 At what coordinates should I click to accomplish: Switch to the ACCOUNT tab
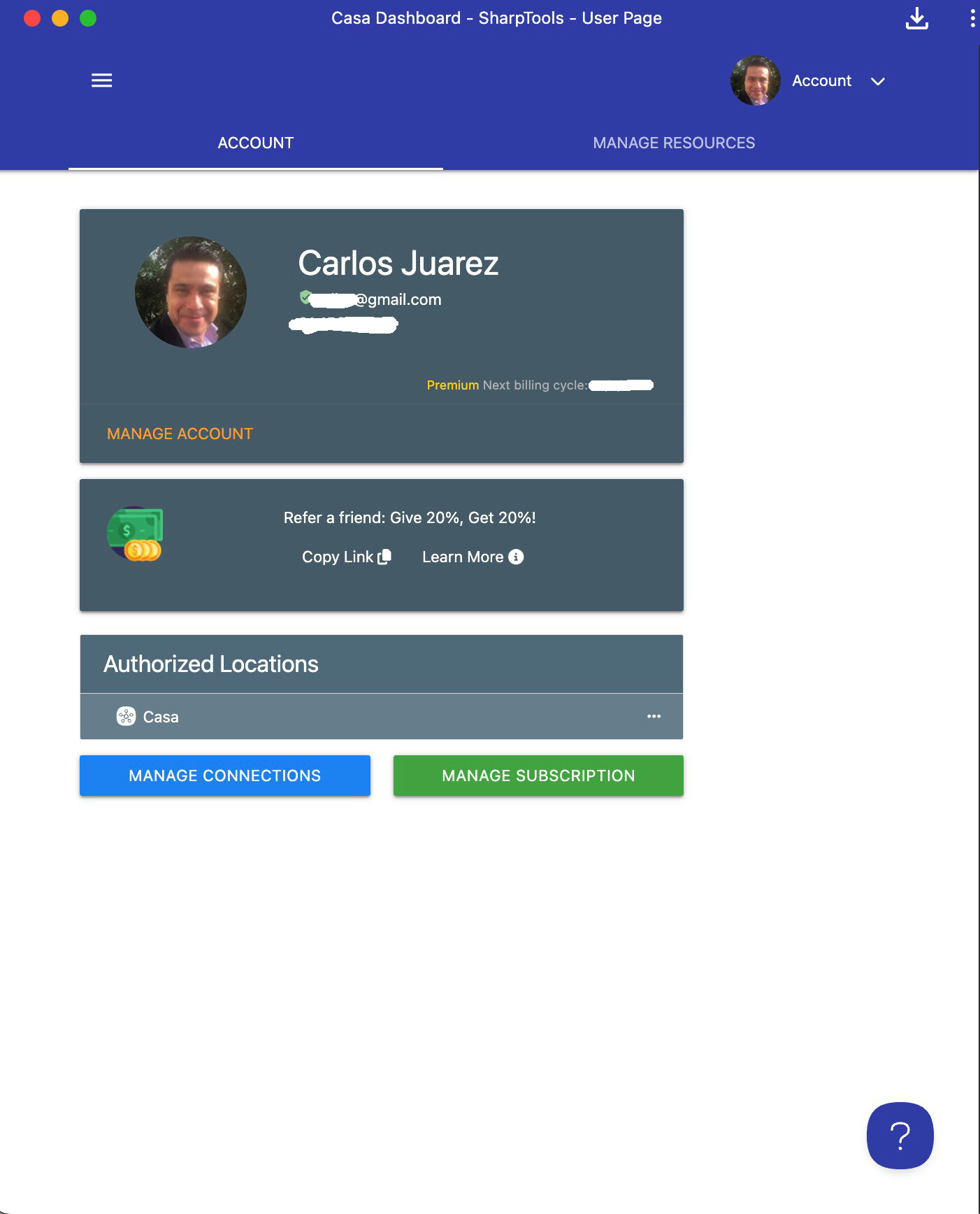tap(255, 143)
